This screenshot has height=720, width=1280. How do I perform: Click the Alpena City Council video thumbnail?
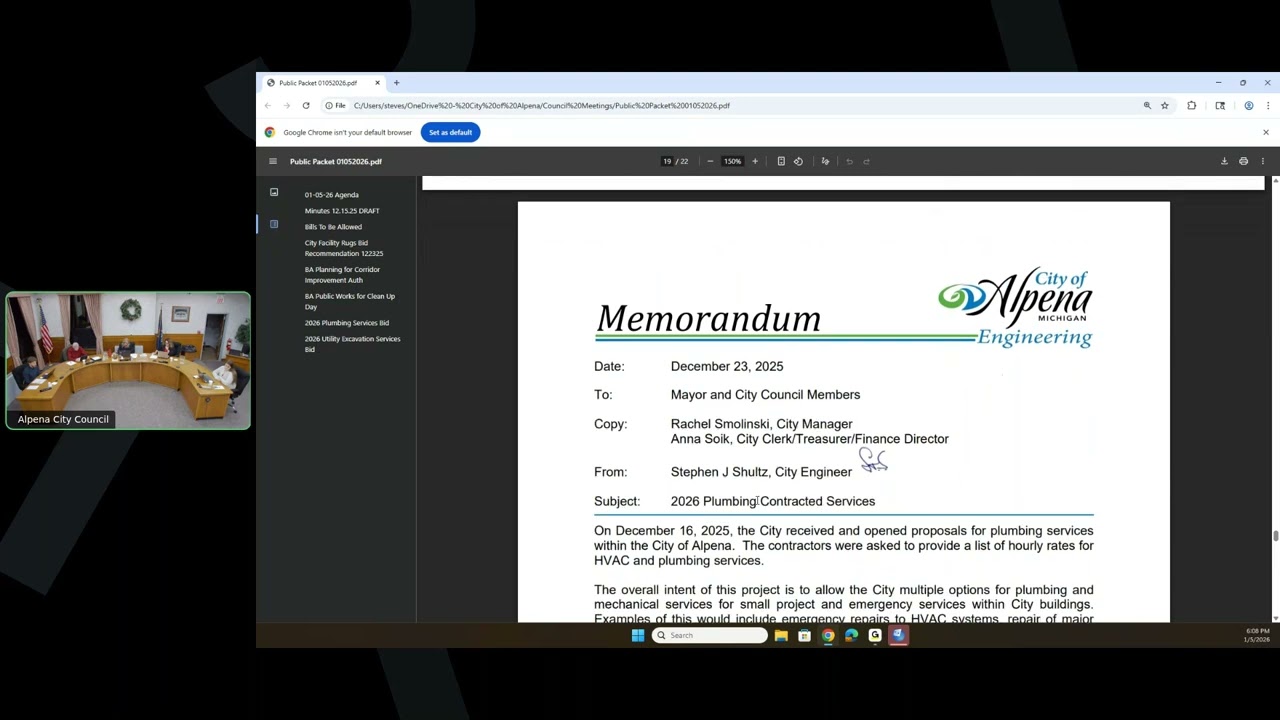[x=128, y=361]
